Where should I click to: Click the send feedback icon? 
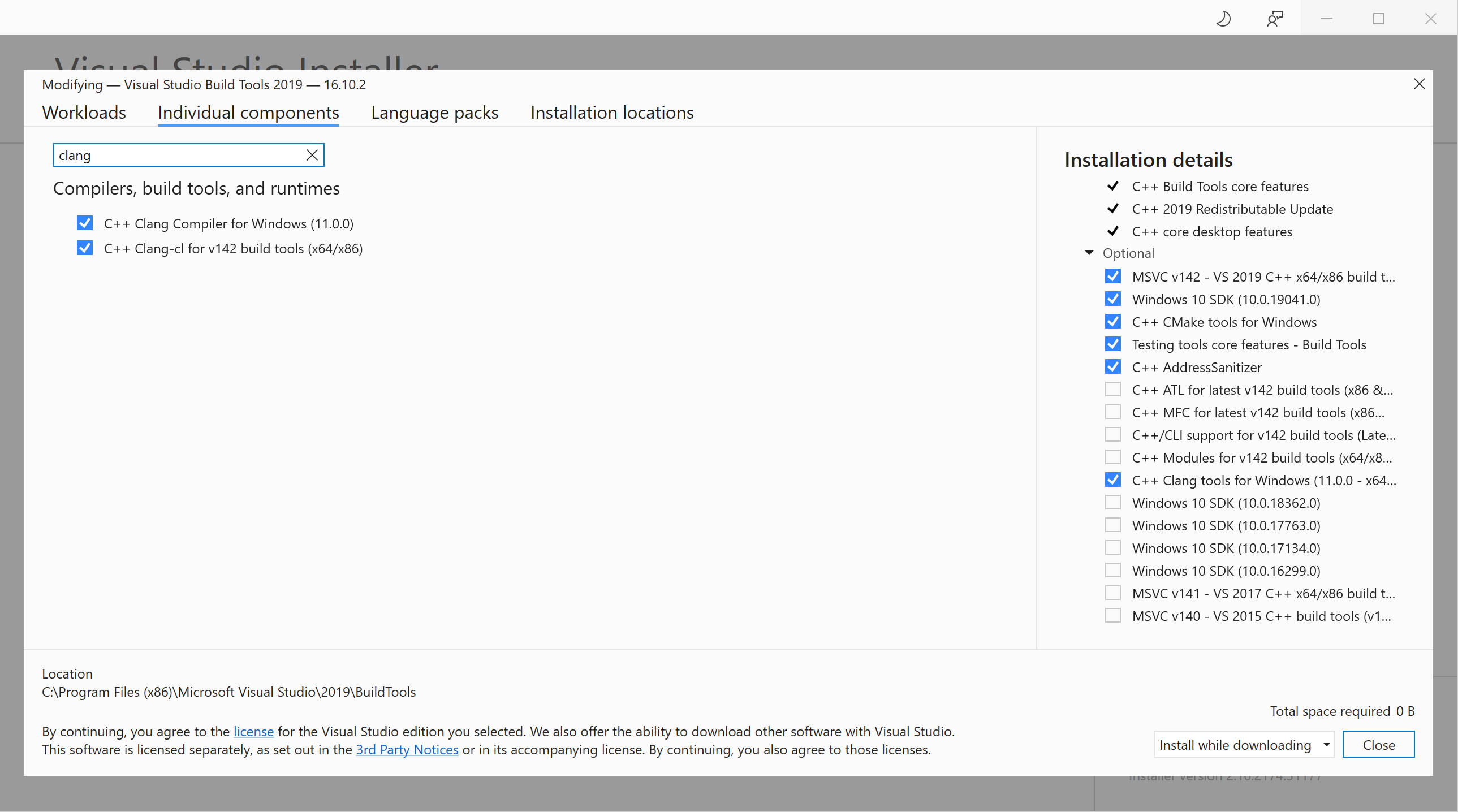point(1274,19)
